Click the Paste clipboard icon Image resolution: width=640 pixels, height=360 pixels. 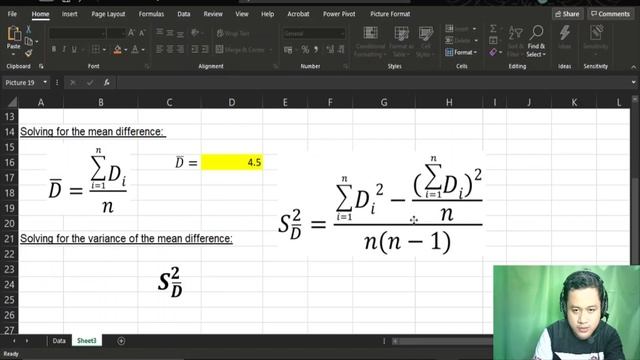[13, 34]
